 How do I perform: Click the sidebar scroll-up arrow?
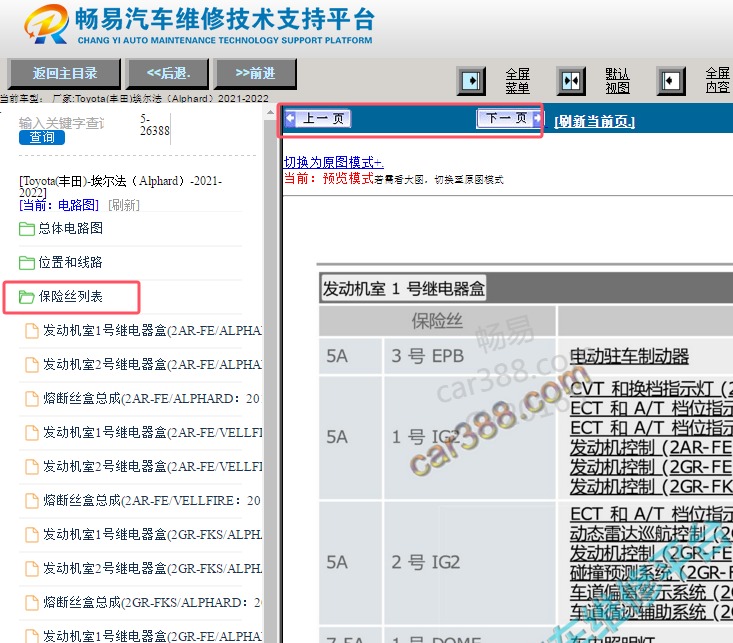point(270,112)
